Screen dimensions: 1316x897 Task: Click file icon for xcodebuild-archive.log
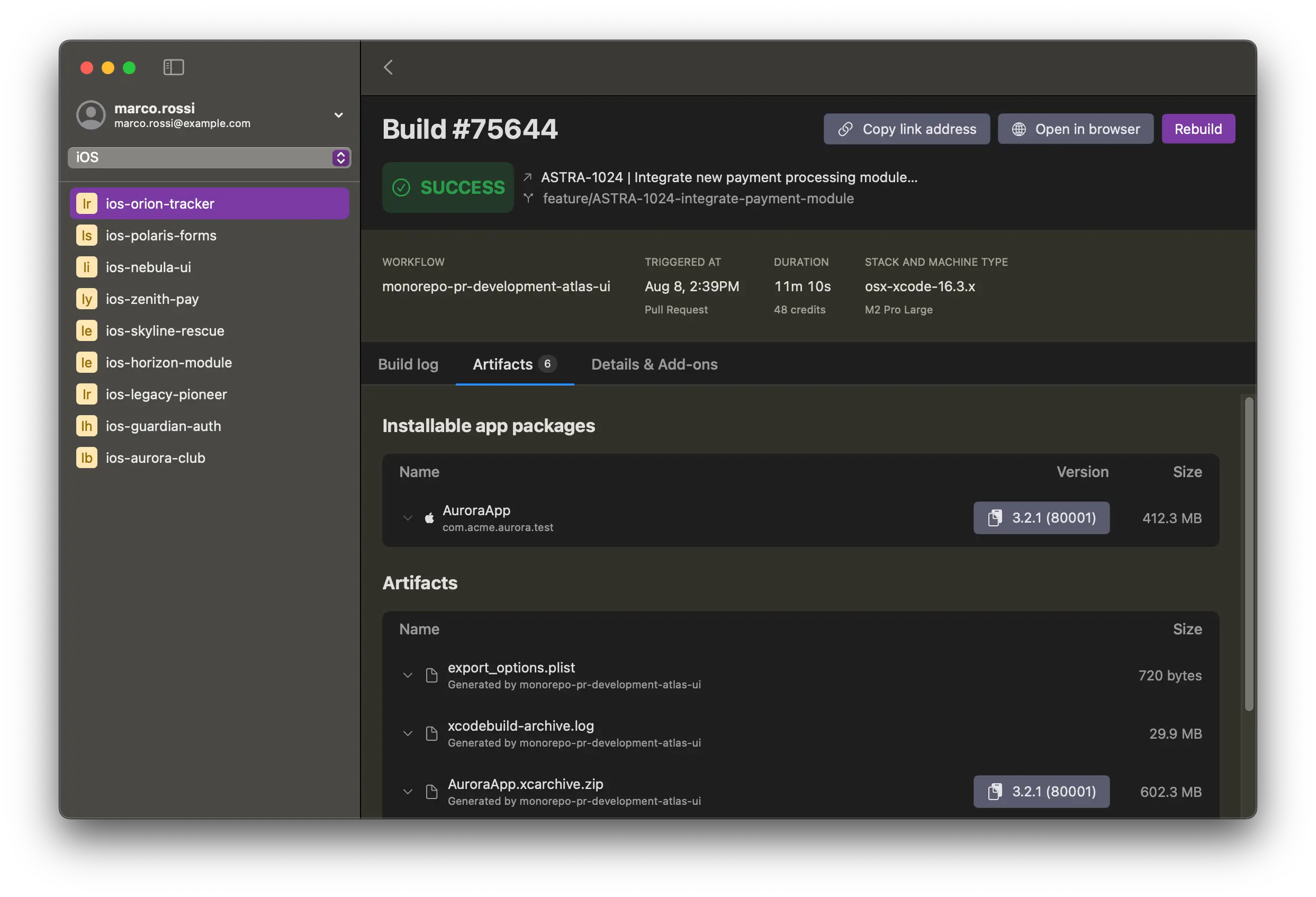pyautogui.click(x=431, y=733)
